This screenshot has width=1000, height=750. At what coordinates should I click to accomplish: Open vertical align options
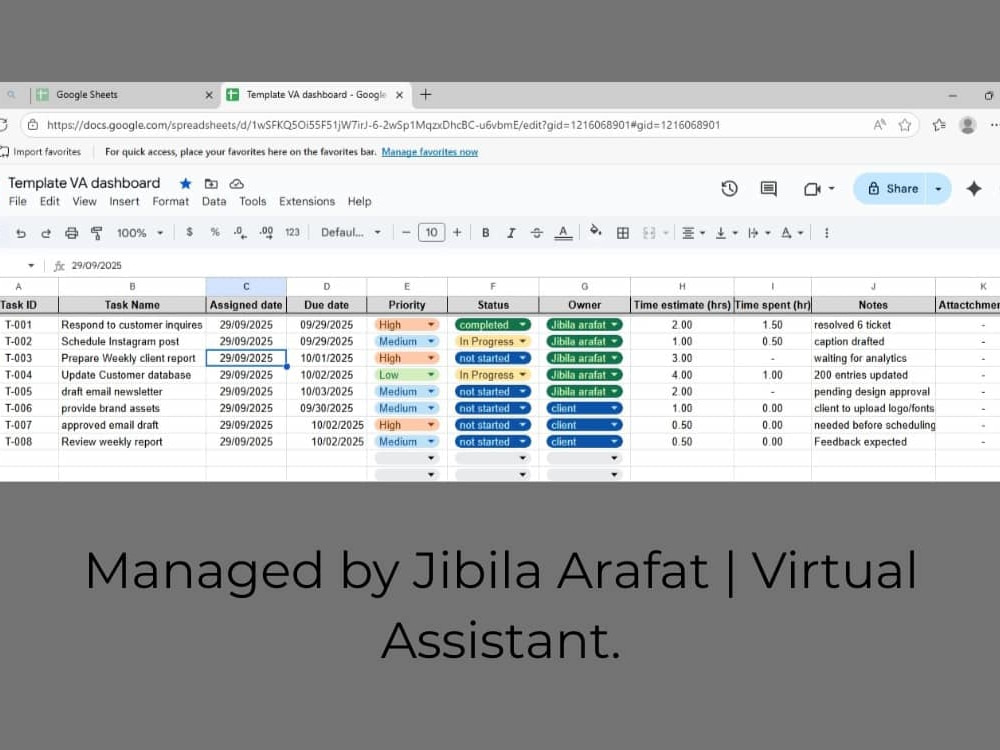(726, 233)
